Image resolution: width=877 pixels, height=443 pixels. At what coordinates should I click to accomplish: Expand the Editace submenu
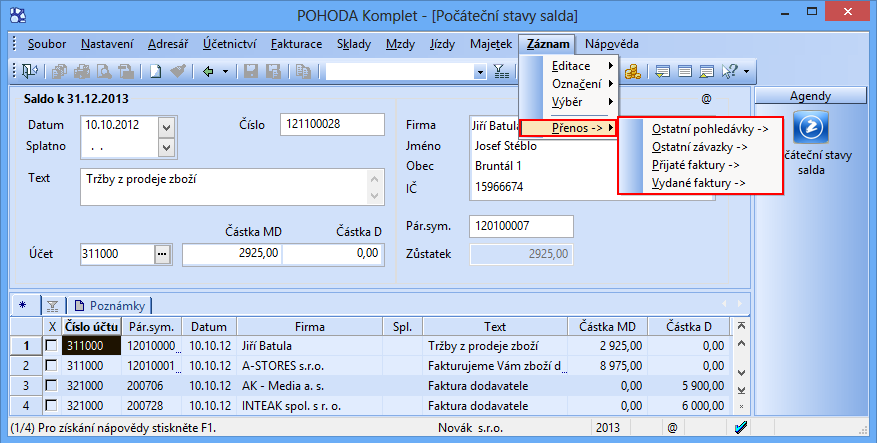click(x=582, y=66)
